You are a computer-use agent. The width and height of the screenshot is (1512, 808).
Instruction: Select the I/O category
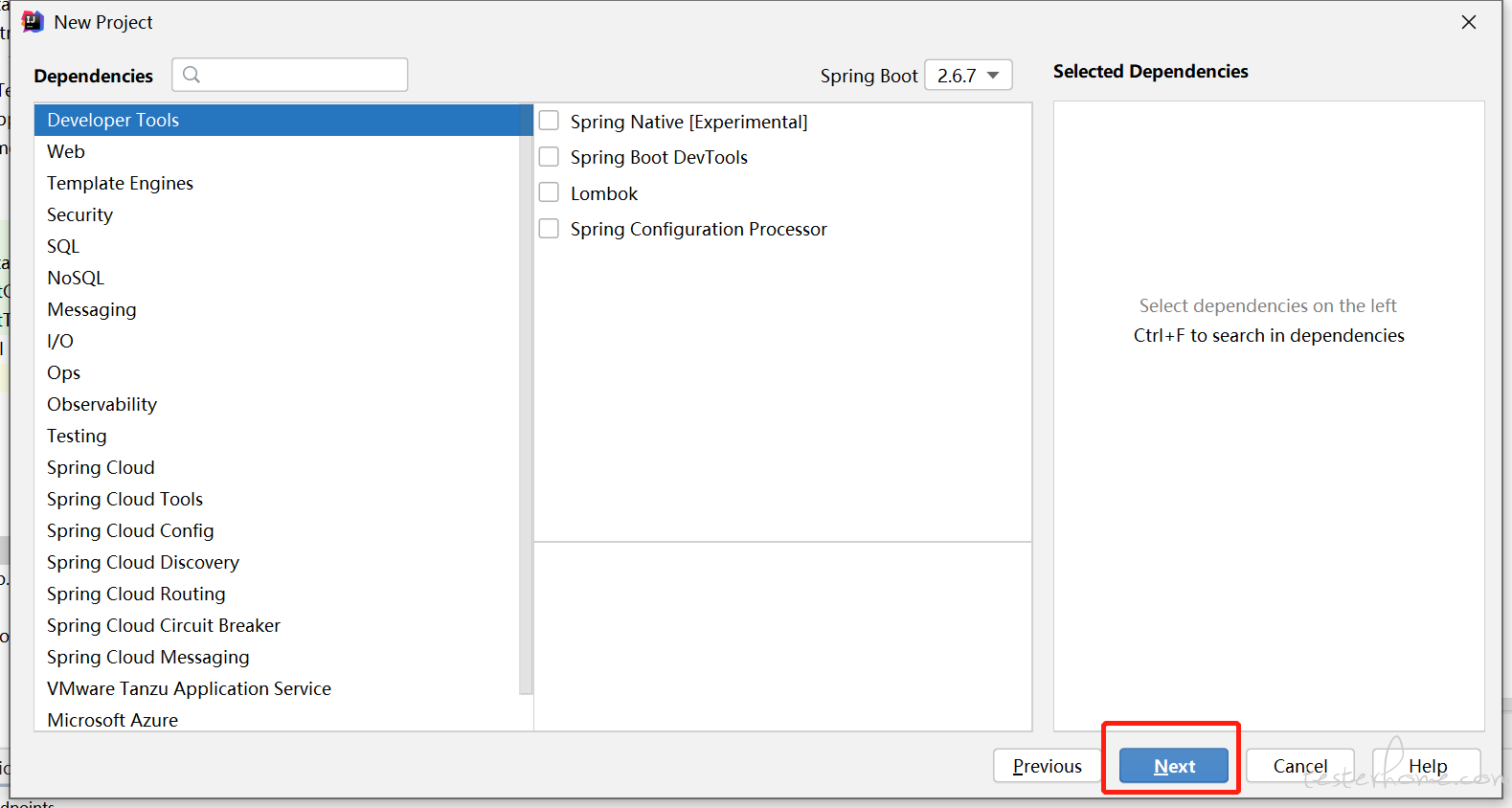[277, 341]
